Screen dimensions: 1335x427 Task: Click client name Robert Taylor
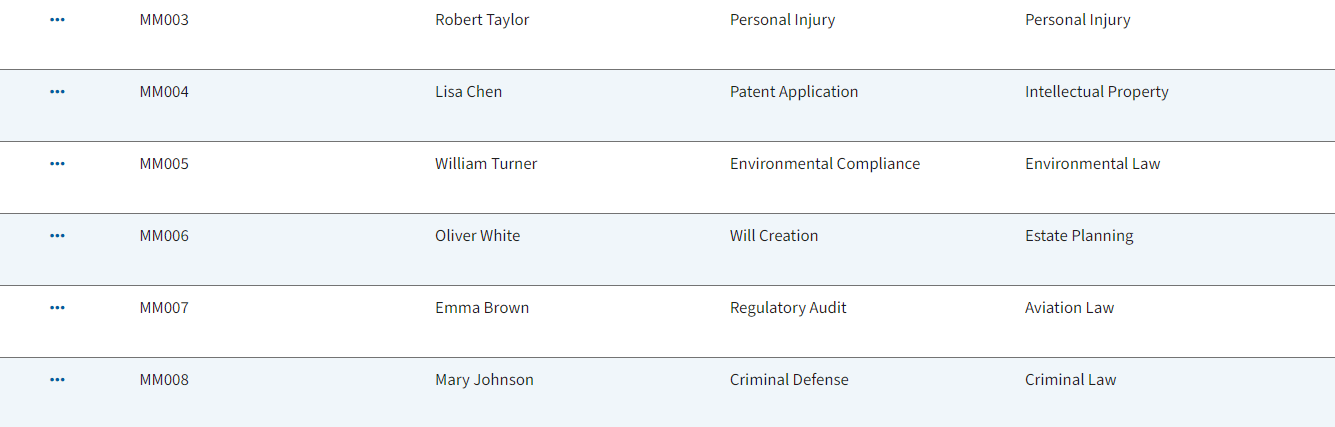482,20
